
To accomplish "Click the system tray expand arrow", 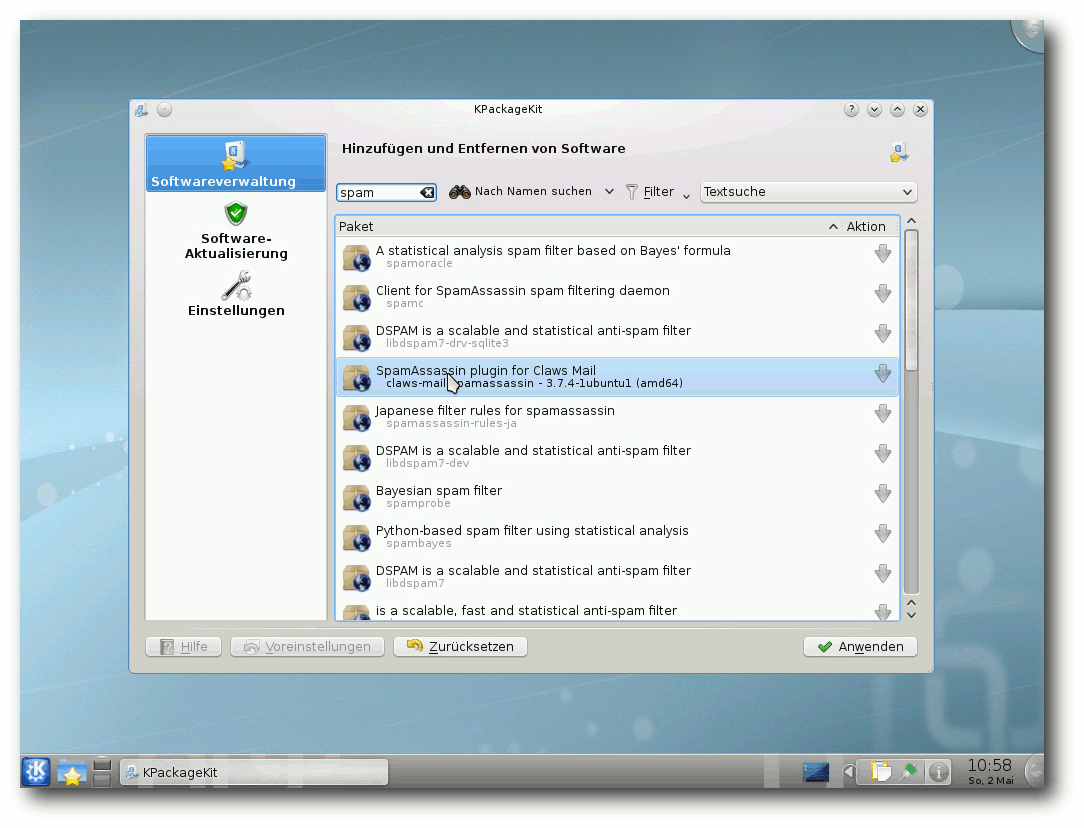I will click(848, 771).
